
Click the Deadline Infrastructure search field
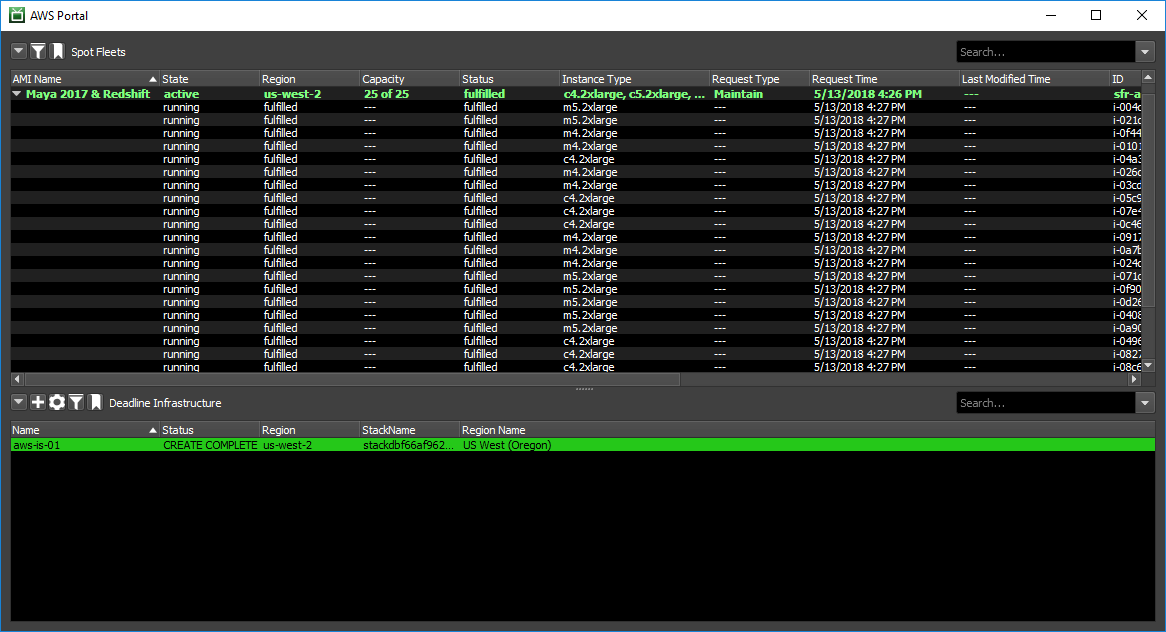pyautogui.click(x=1045, y=403)
